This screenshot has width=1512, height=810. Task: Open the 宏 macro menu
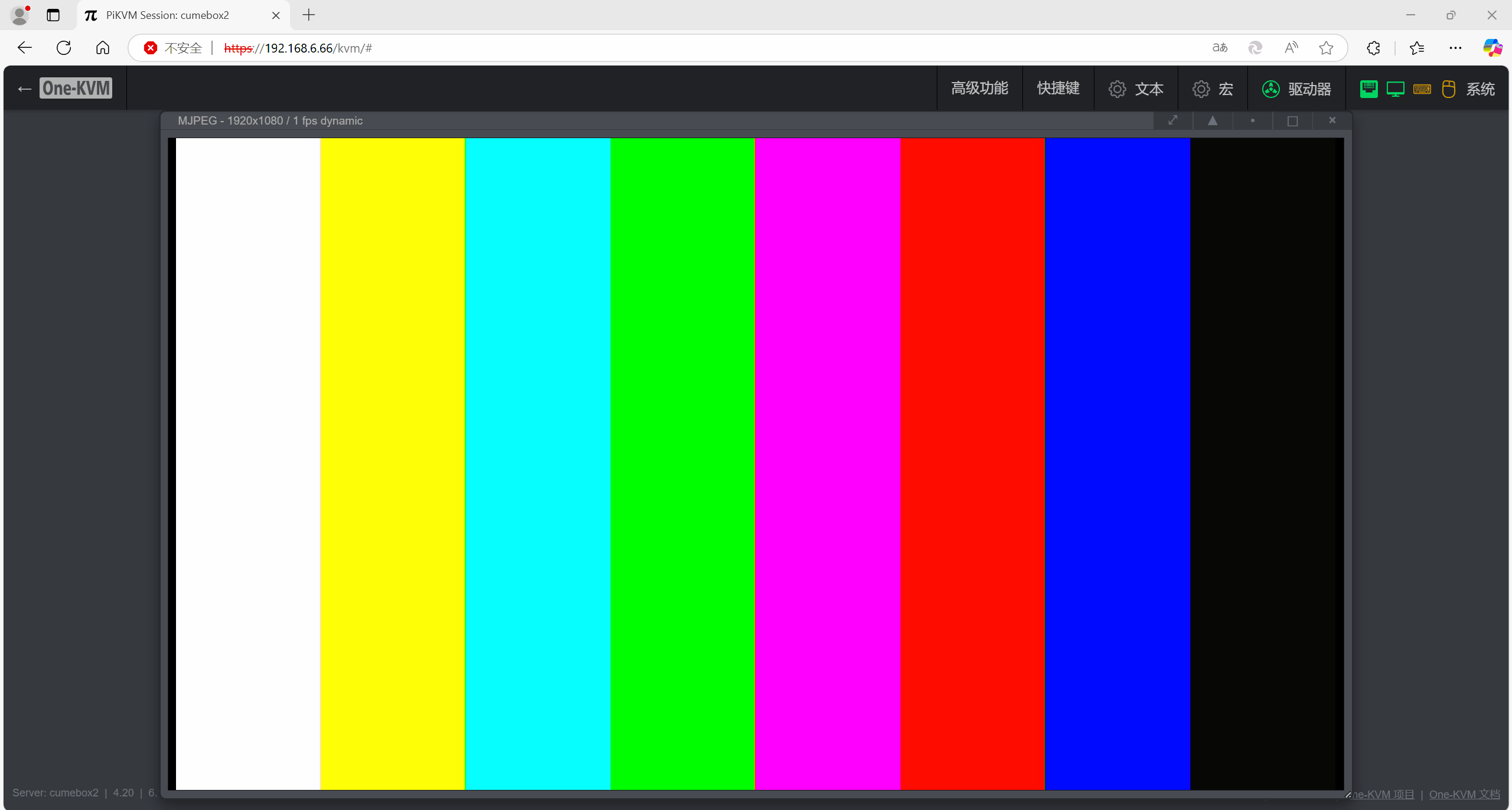(1213, 89)
